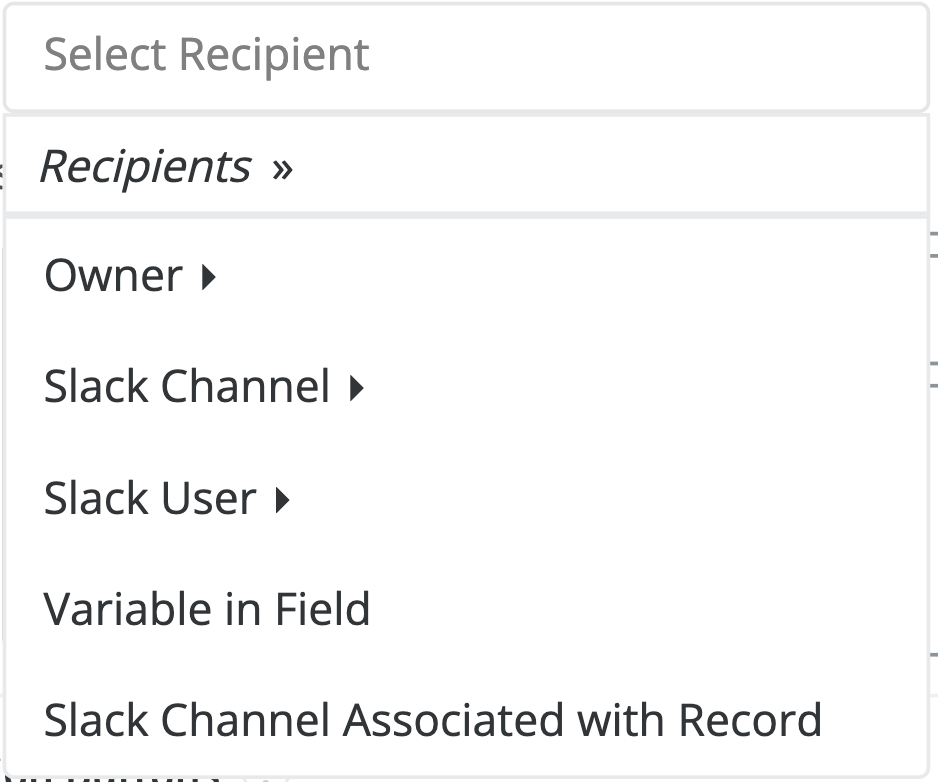This screenshot has height=782, width=938.
Task: Open the Recipients header row
Action: [466, 167]
